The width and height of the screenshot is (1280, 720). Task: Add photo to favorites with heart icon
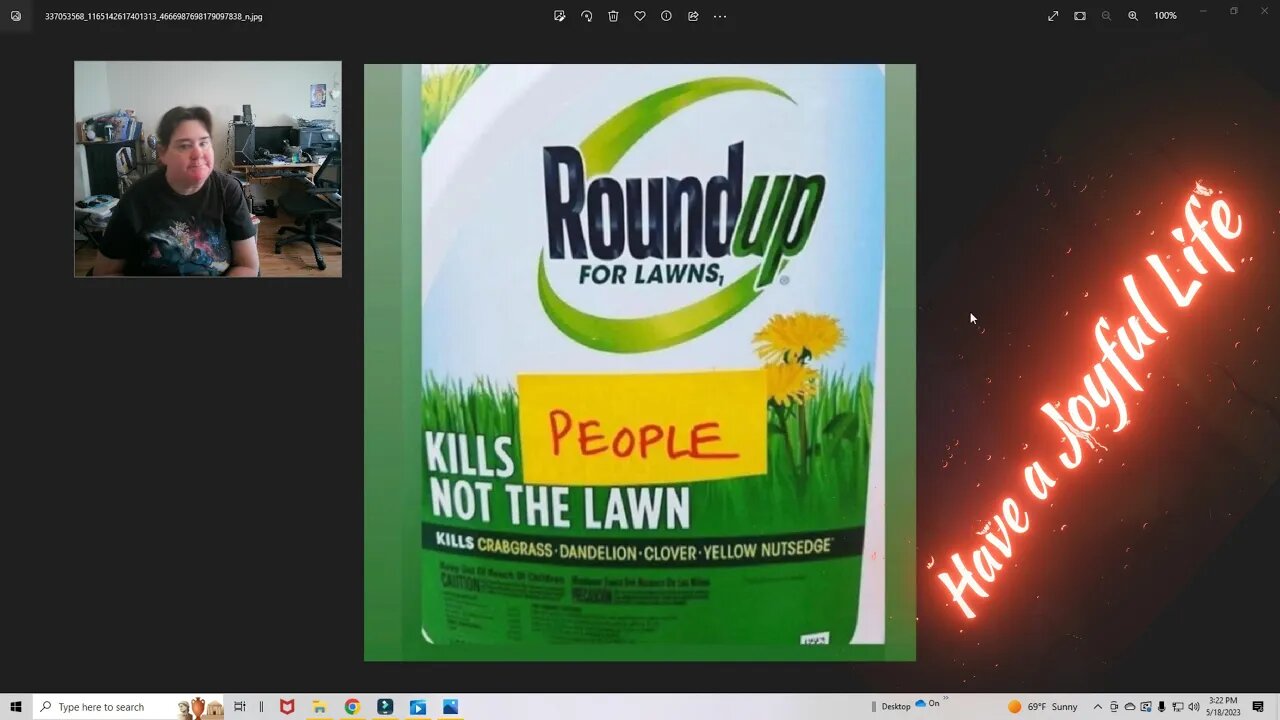click(640, 16)
